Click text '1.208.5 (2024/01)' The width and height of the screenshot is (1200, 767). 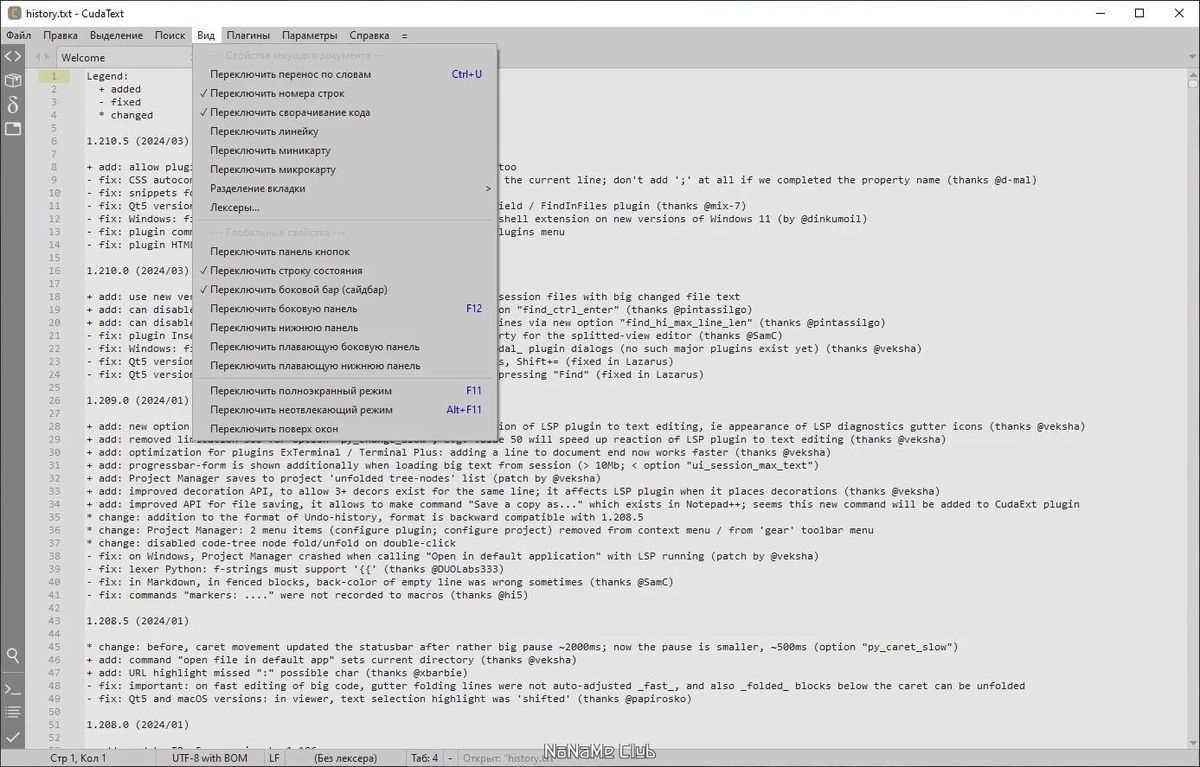(137, 621)
